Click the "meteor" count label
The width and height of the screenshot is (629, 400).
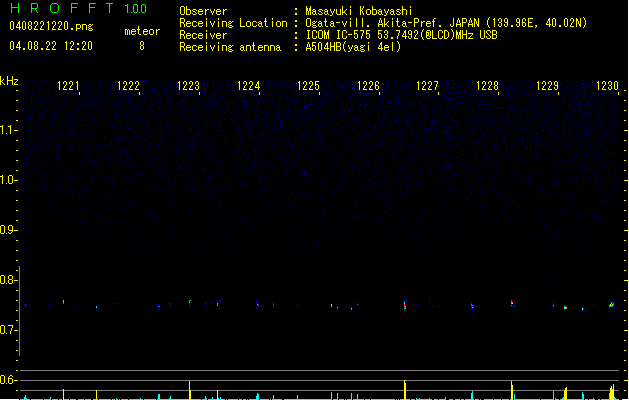click(142, 31)
